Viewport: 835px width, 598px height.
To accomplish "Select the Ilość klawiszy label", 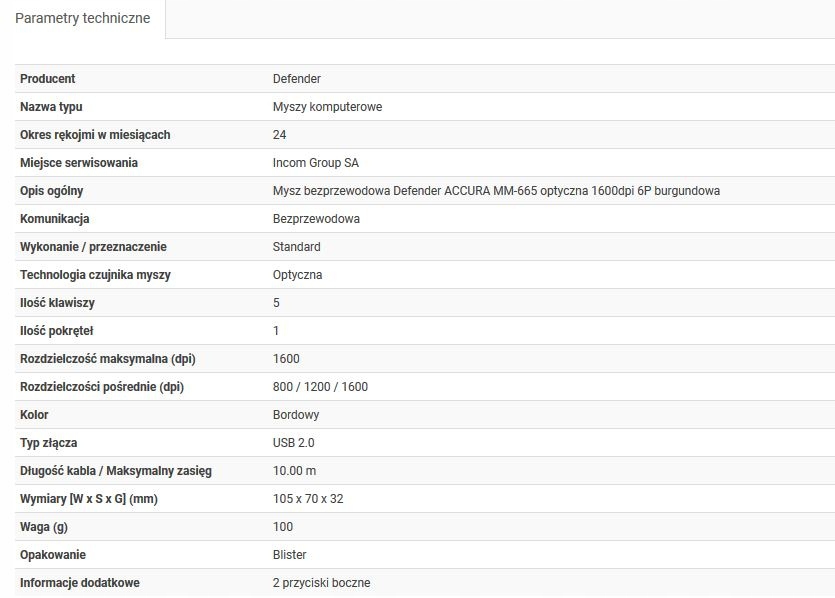I will pyautogui.click(x=57, y=303).
